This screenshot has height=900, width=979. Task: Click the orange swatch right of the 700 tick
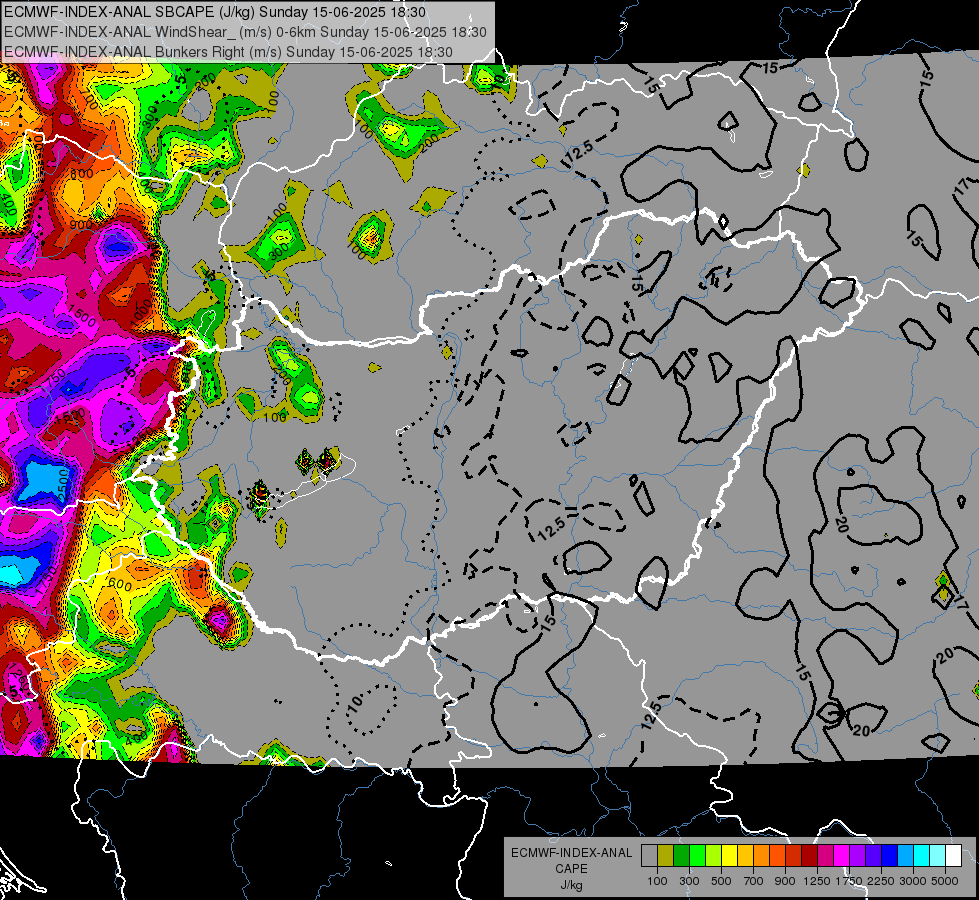[762, 856]
